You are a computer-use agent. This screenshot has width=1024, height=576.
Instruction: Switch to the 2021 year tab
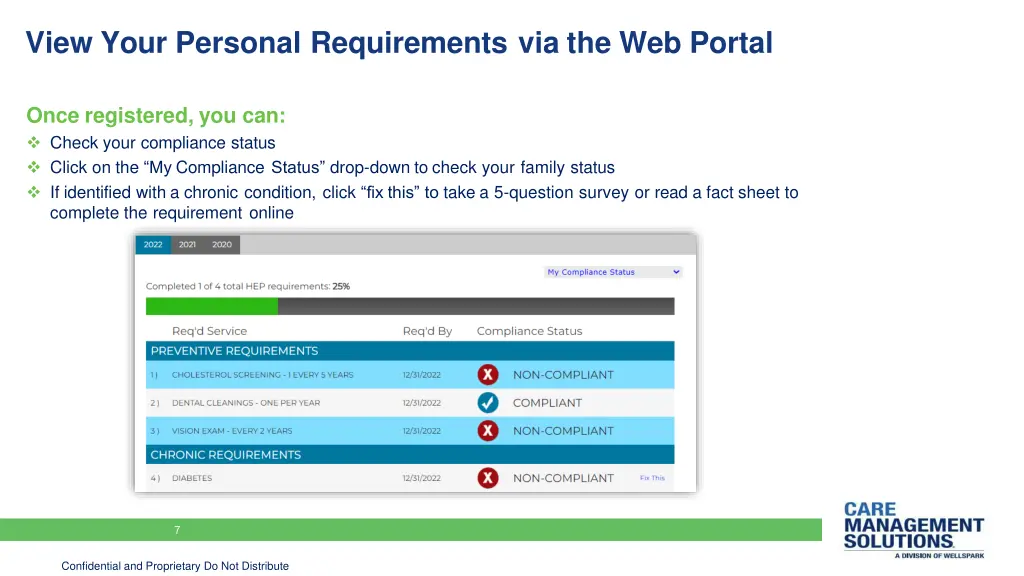pyautogui.click(x=187, y=244)
